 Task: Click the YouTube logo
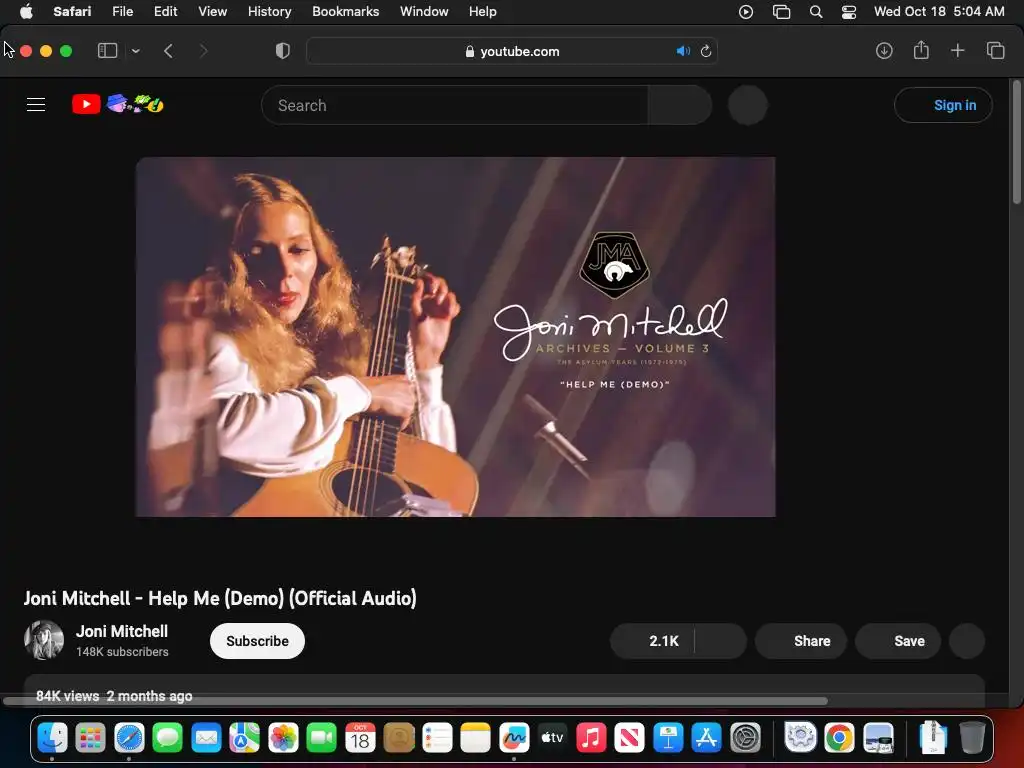pyautogui.click(x=118, y=104)
